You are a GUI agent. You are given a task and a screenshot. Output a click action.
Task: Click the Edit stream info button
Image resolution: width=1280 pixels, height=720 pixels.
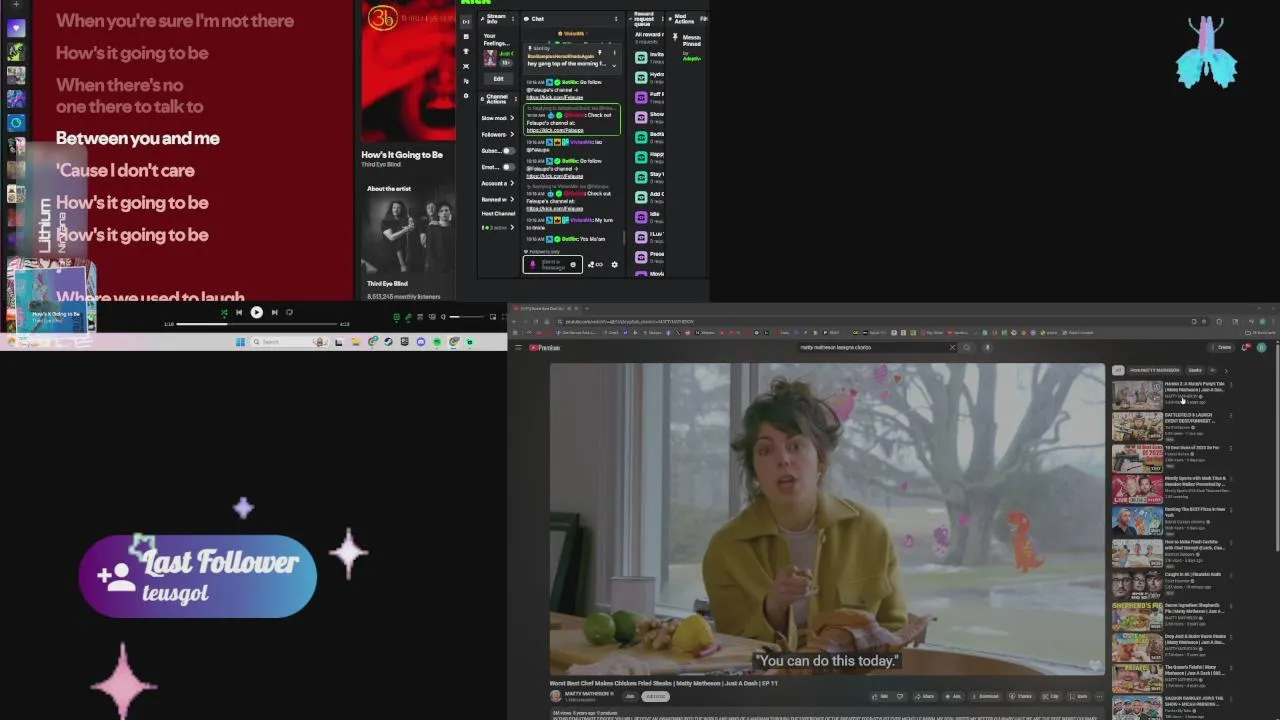[498, 79]
